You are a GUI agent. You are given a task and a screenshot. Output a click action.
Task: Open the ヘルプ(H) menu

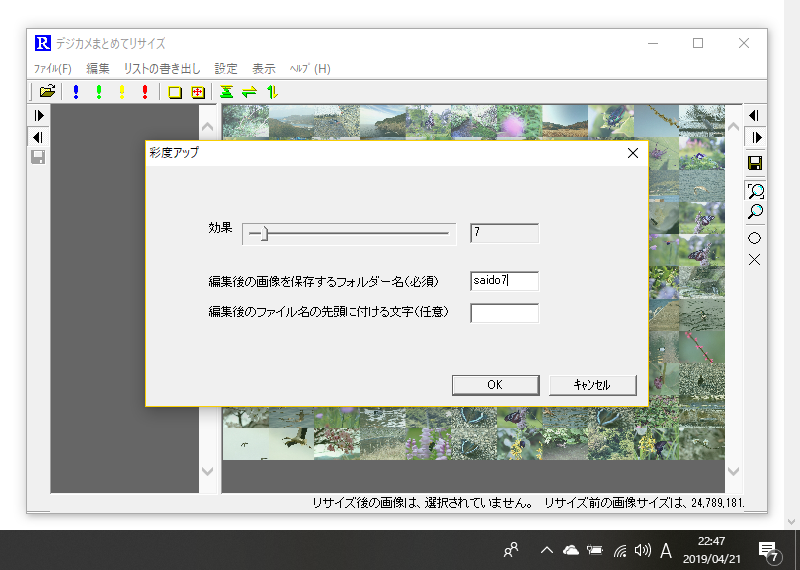[x=310, y=68]
